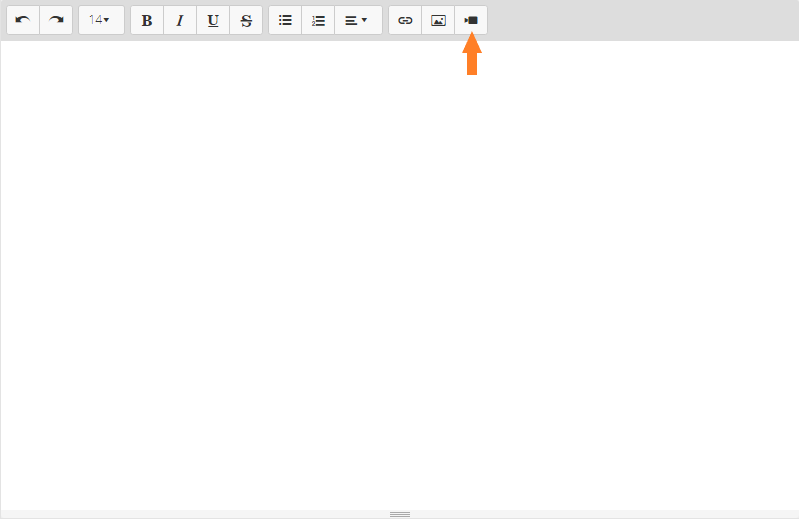Click the editor resize handle at bottom
The height and width of the screenshot is (519, 799).
tap(400, 514)
